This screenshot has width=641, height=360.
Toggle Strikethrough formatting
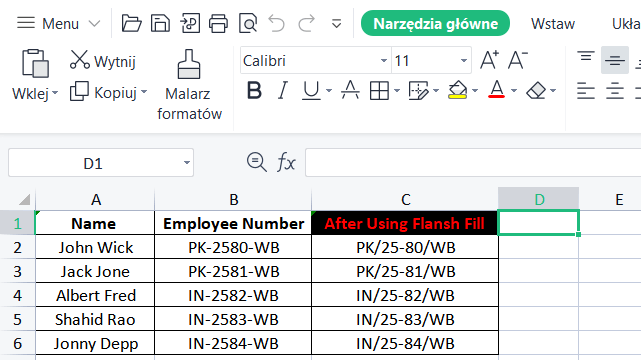click(x=350, y=90)
